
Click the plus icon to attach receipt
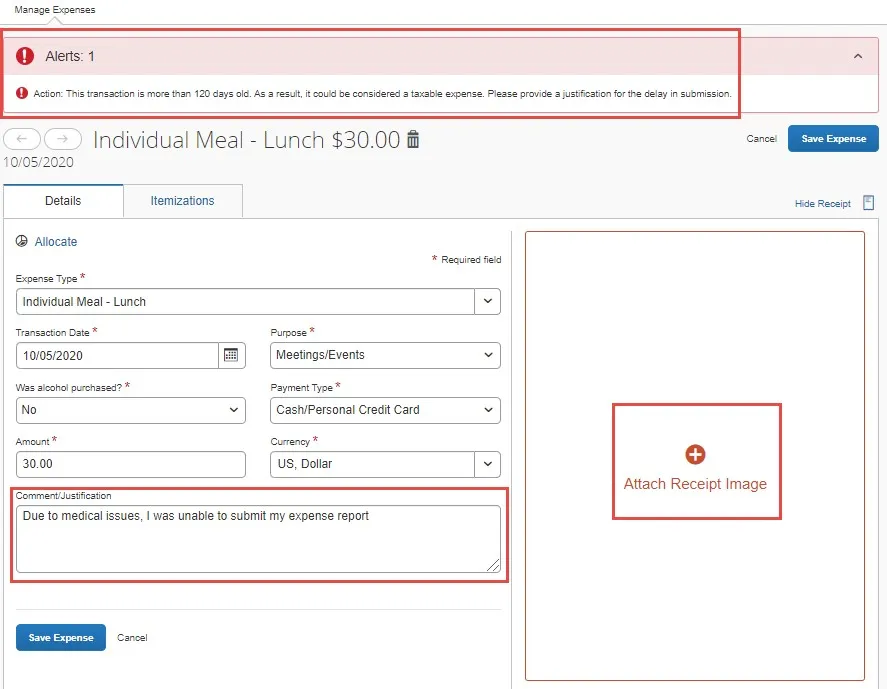(x=695, y=454)
